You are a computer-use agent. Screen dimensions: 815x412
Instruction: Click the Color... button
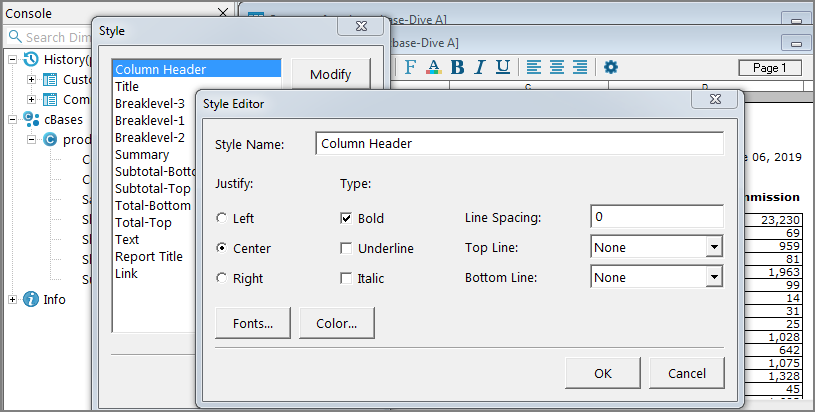[x=337, y=323]
